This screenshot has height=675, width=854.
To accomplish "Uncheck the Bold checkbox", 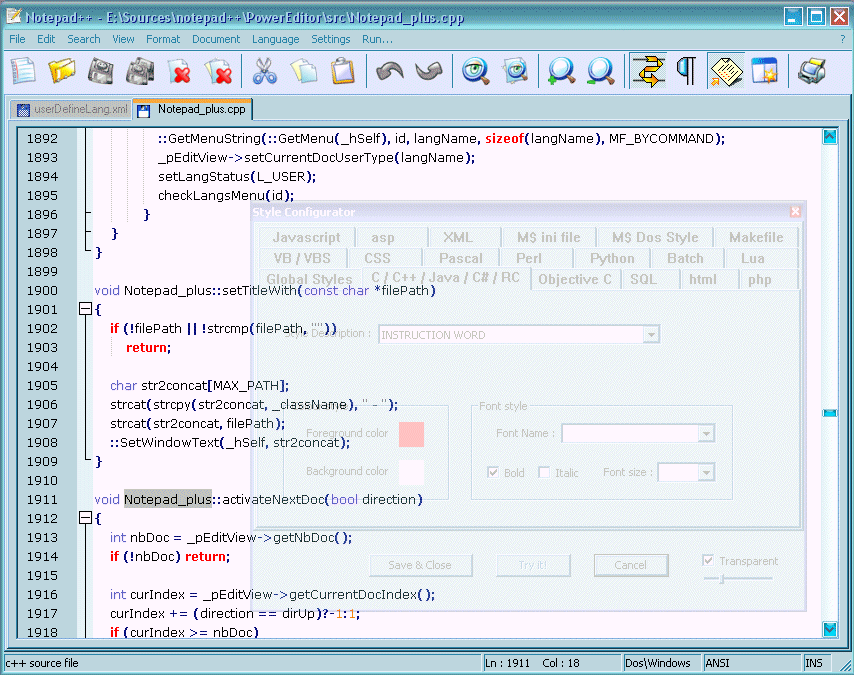I will tap(495, 472).
